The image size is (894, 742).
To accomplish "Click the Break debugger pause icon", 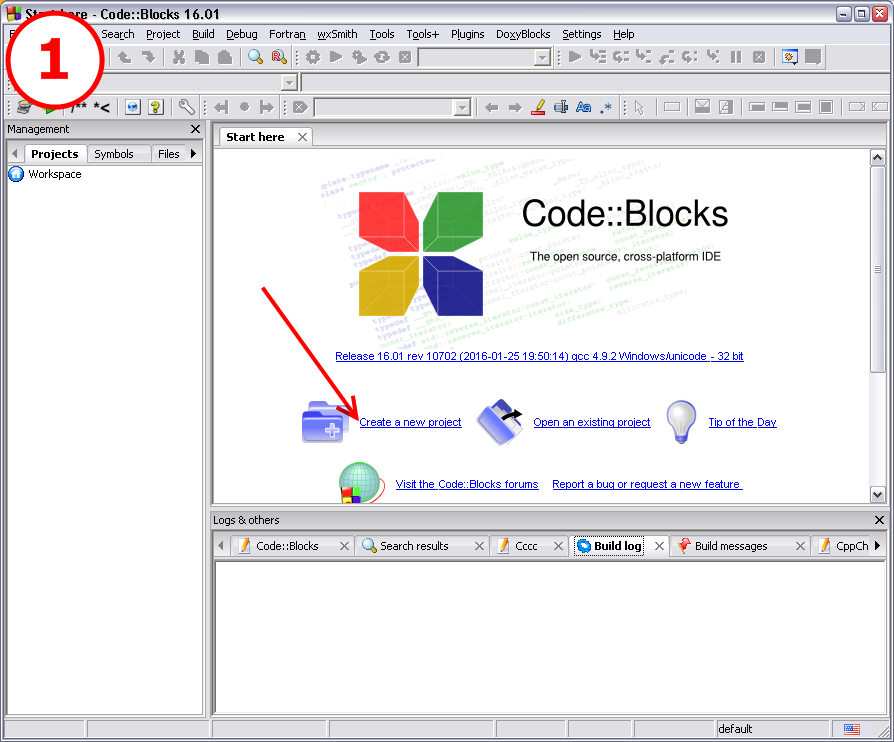I will point(736,57).
